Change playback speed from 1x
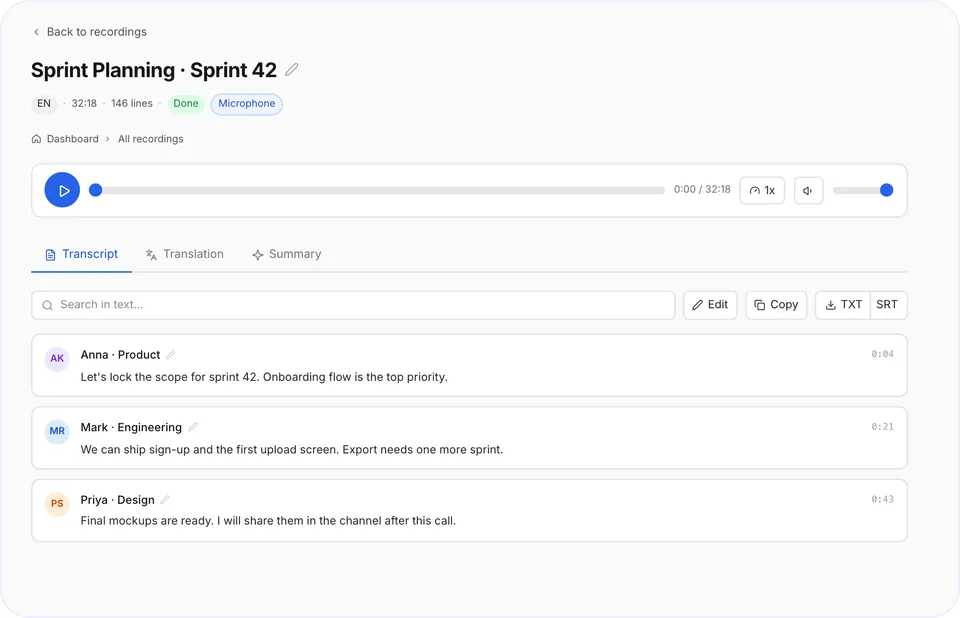Viewport: 960px width, 618px height. click(x=762, y=190)
